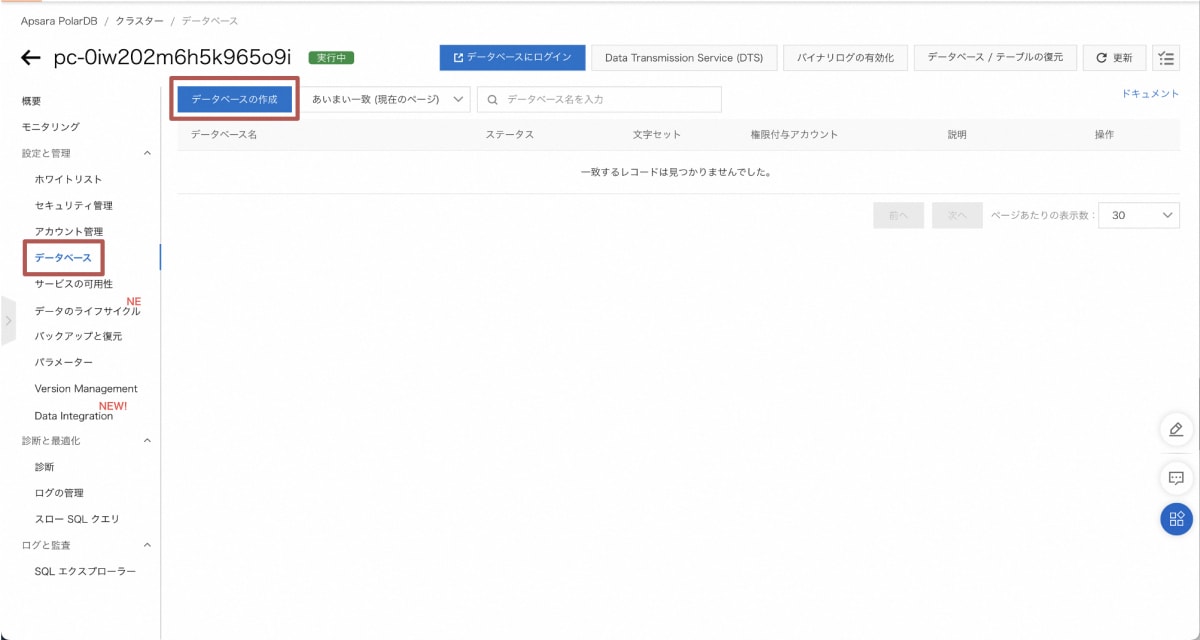
Task: Click the blue widget grid icon at bottom right
Action: (1176, 516)
